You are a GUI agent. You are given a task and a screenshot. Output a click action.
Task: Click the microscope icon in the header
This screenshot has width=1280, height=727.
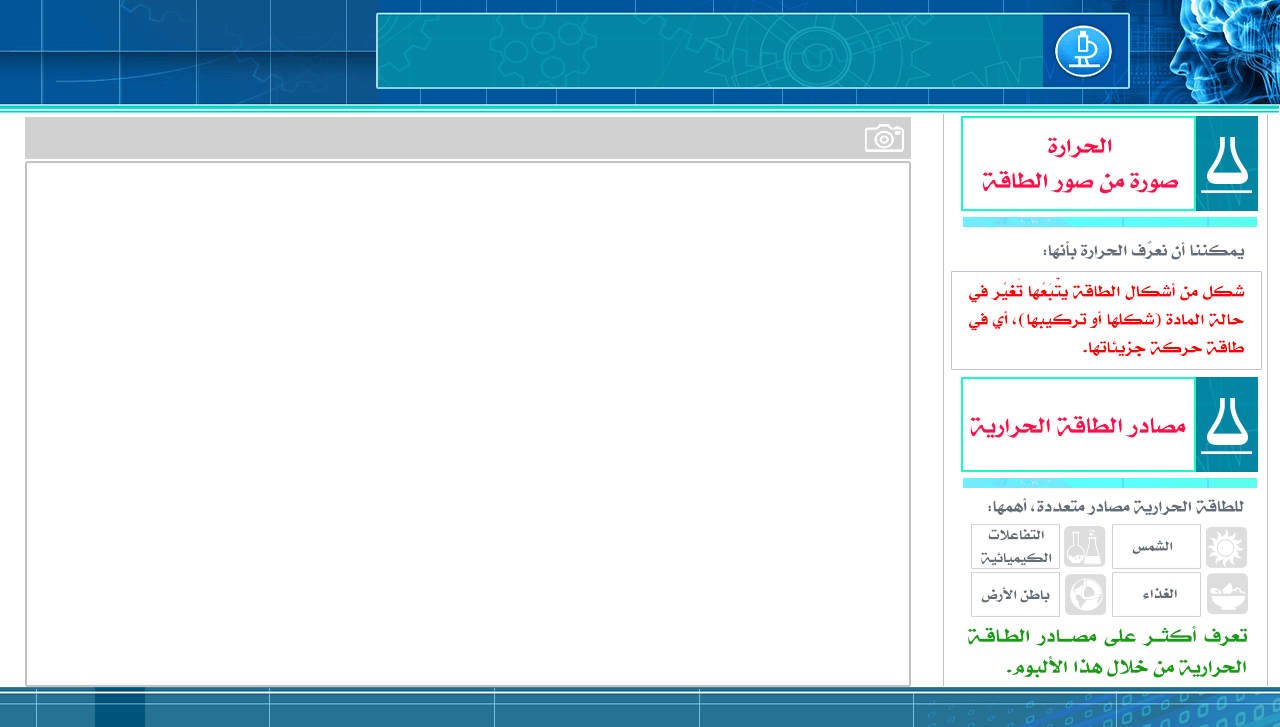[x=1083, y=51]
